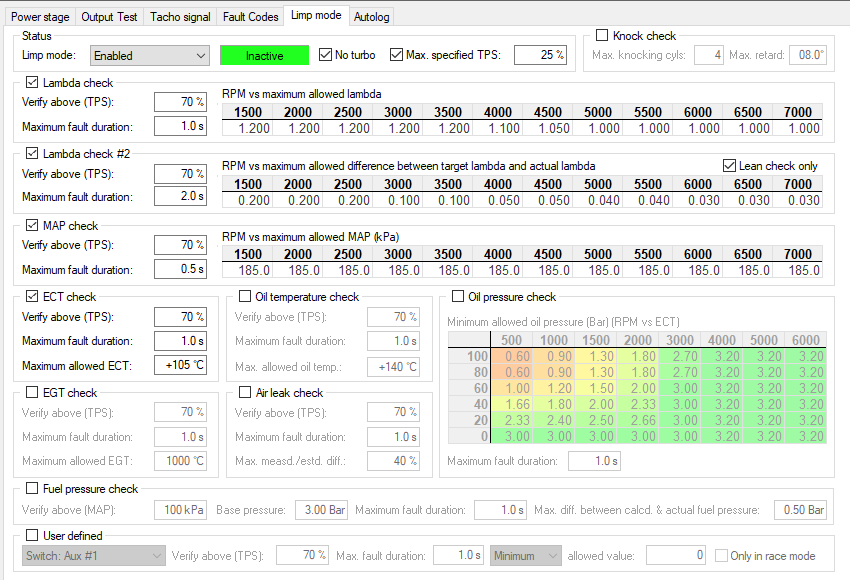Click Oil pressure Maximum fault duration field
The height and width of the screenshot is (580, 850).
[594, 461]
